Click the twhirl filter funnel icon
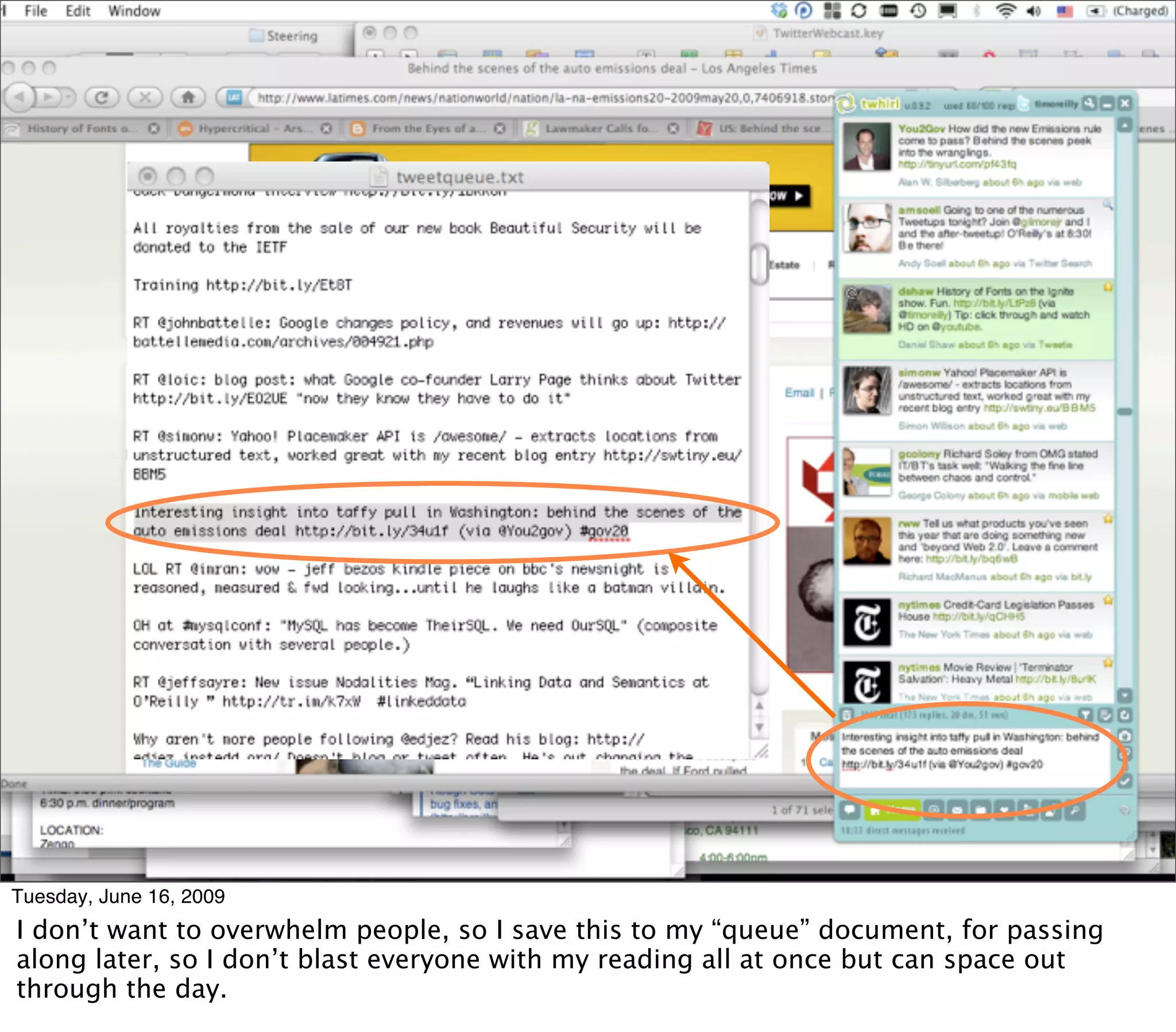The width and height of the screenshot is (1176, 1032). 1085,715
